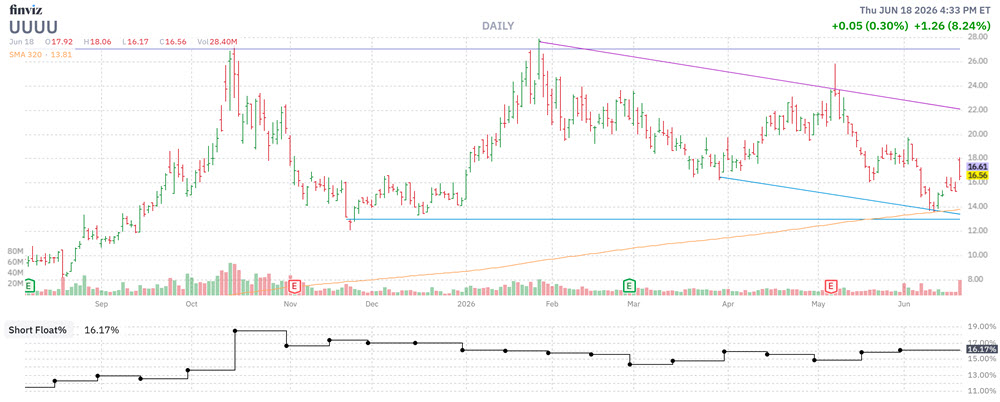This screenshot has width=1000, height=402.
Task: Open the green earnings marker near August
Action: 29,286
